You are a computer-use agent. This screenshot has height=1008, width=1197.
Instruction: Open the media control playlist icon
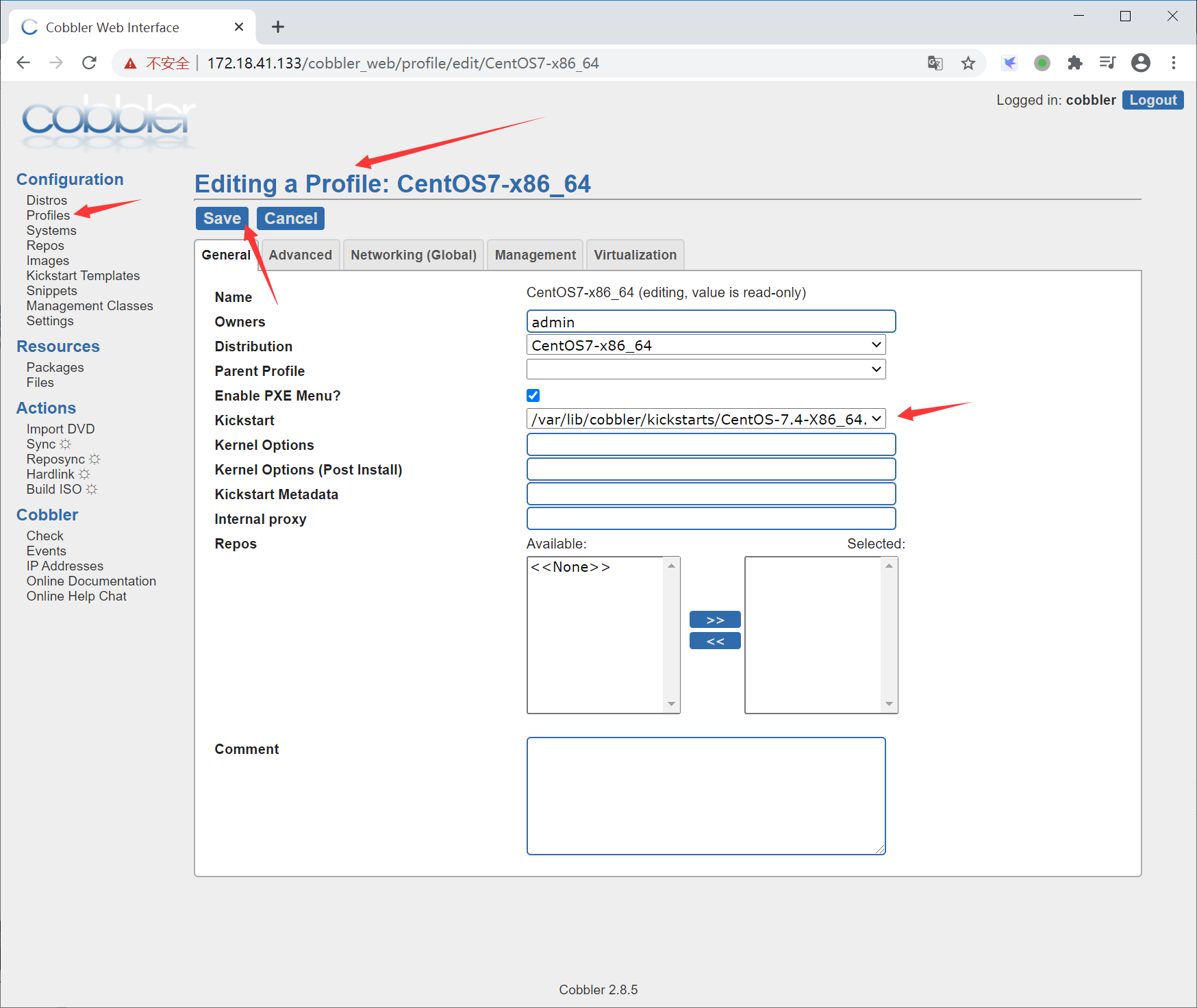[1107, 63]
